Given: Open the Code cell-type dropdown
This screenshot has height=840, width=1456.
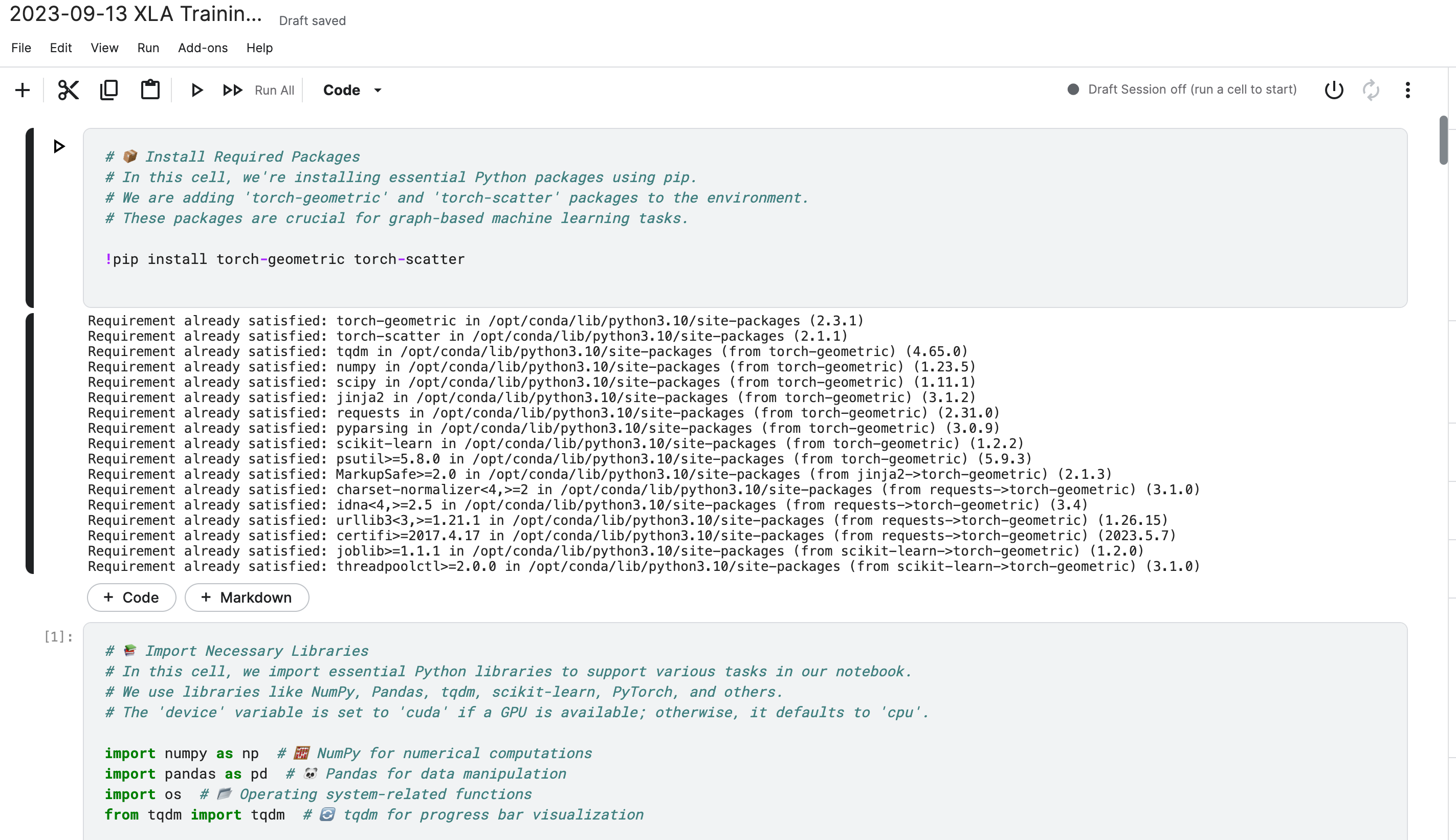Looking at the screenshot, I should [342, 90].
